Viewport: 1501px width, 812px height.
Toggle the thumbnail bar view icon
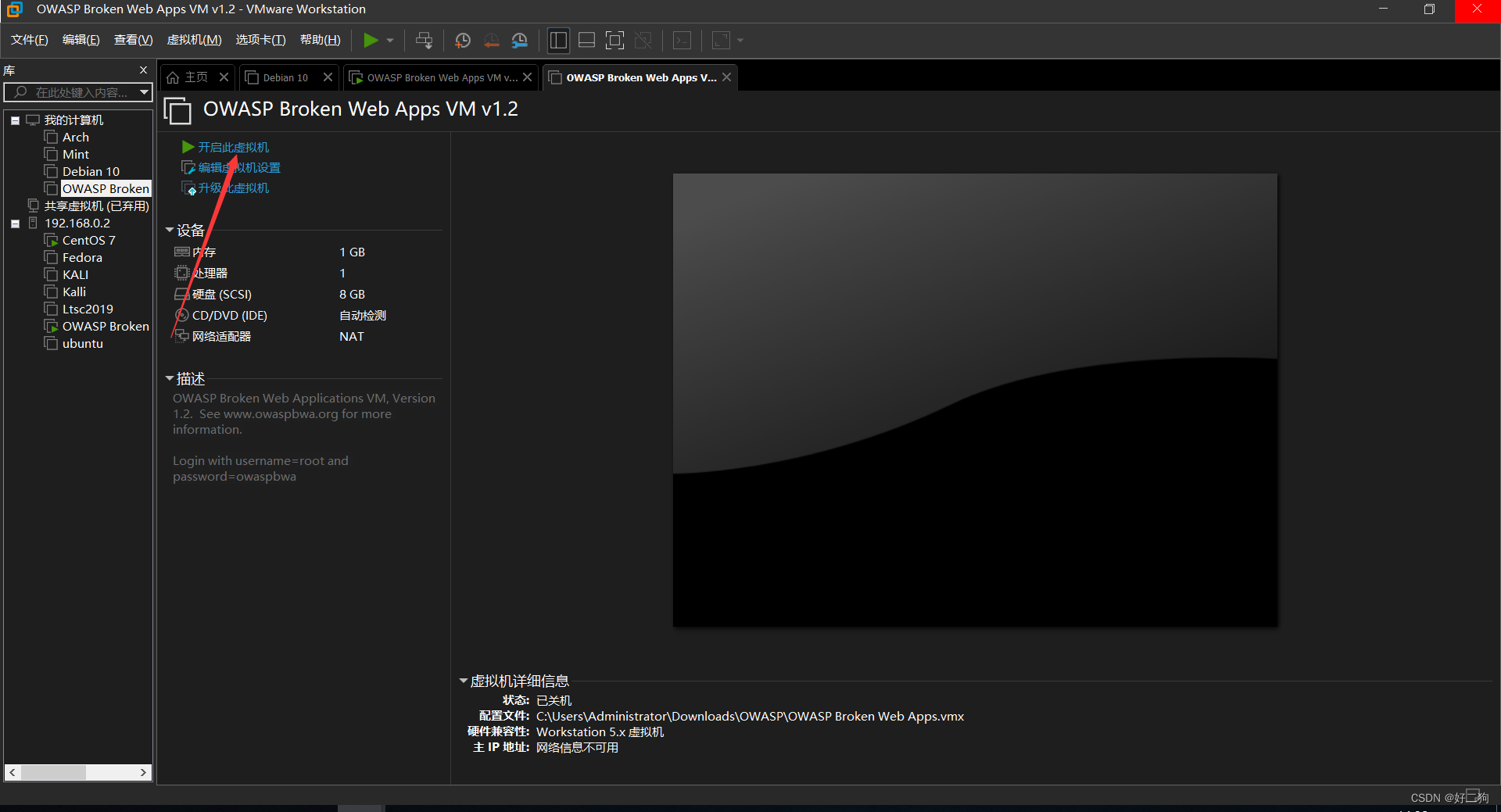[586, 41]
